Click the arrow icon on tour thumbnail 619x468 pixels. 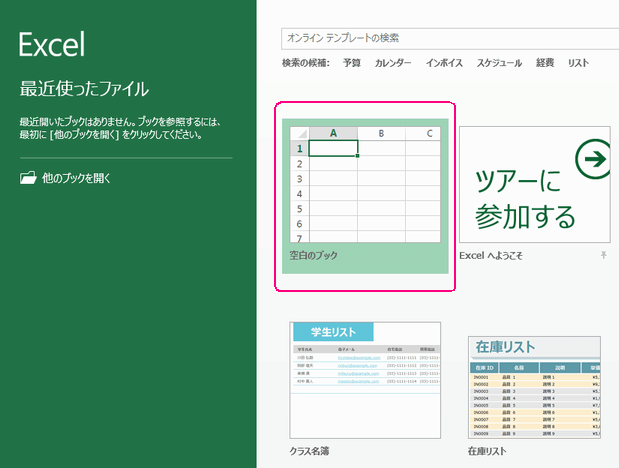click(x=593, y=159)
